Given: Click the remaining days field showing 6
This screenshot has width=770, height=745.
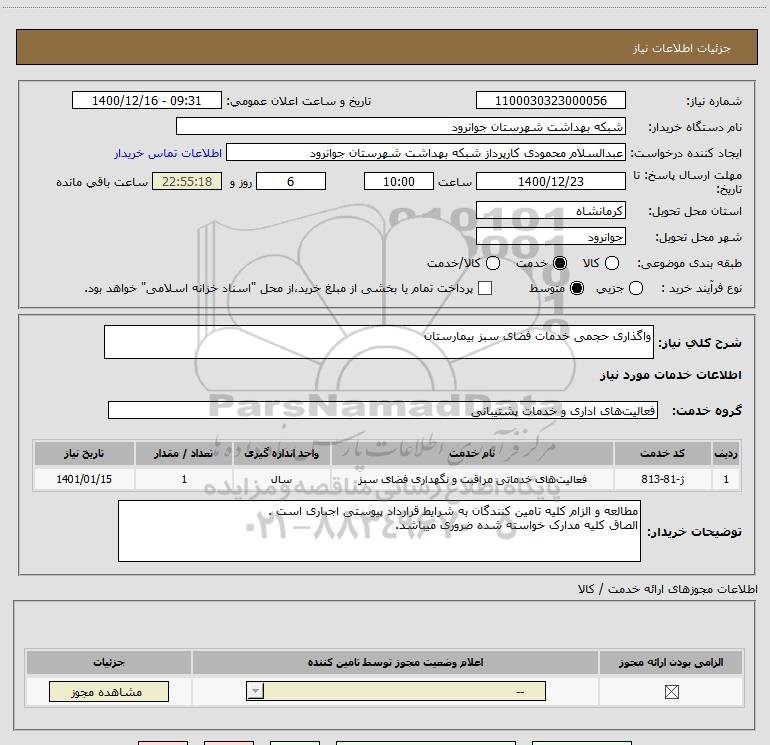Looking at the screenshot, I should pyautogui.click(x=291, y=181).
